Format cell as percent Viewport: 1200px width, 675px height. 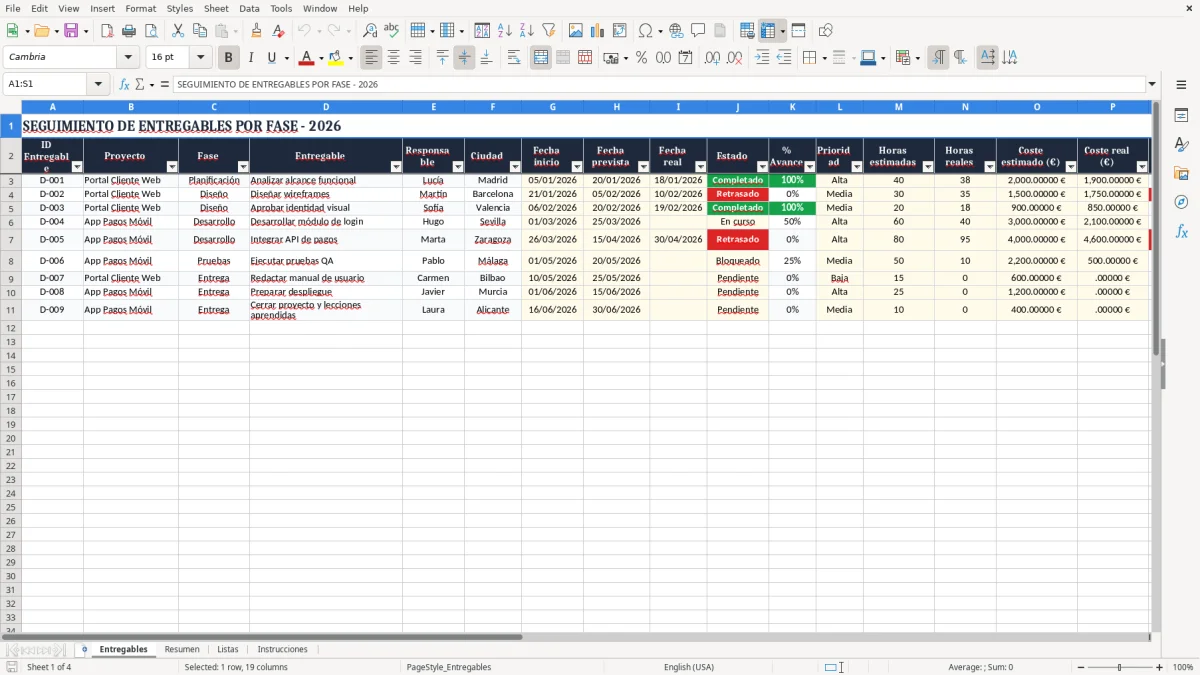point(641,58)
